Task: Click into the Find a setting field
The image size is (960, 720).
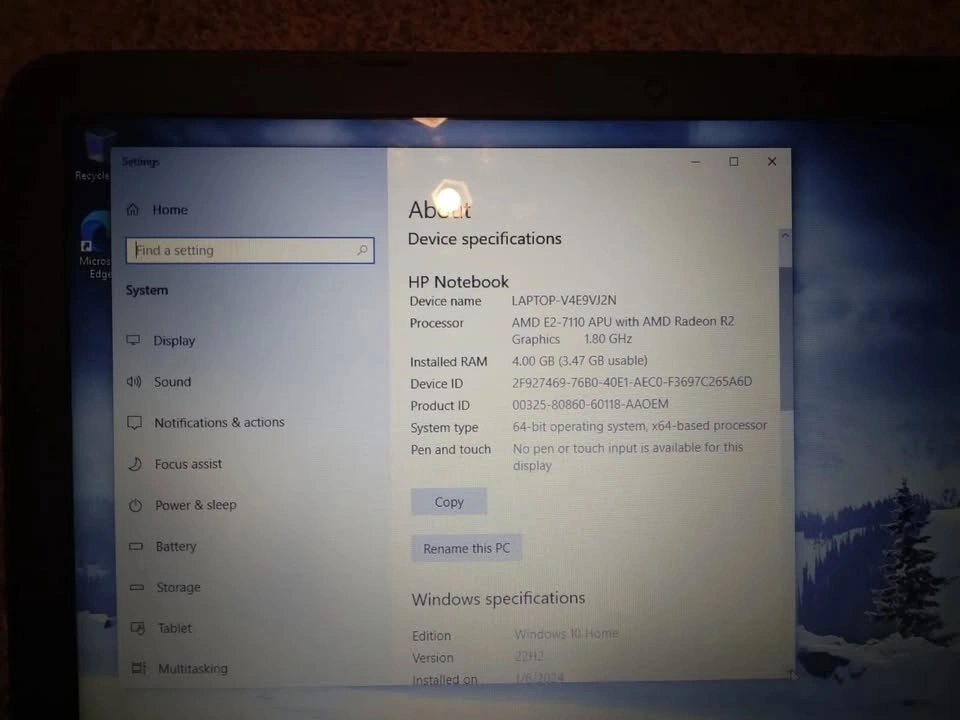Action: pyautogui.click(x=240, y=251)
